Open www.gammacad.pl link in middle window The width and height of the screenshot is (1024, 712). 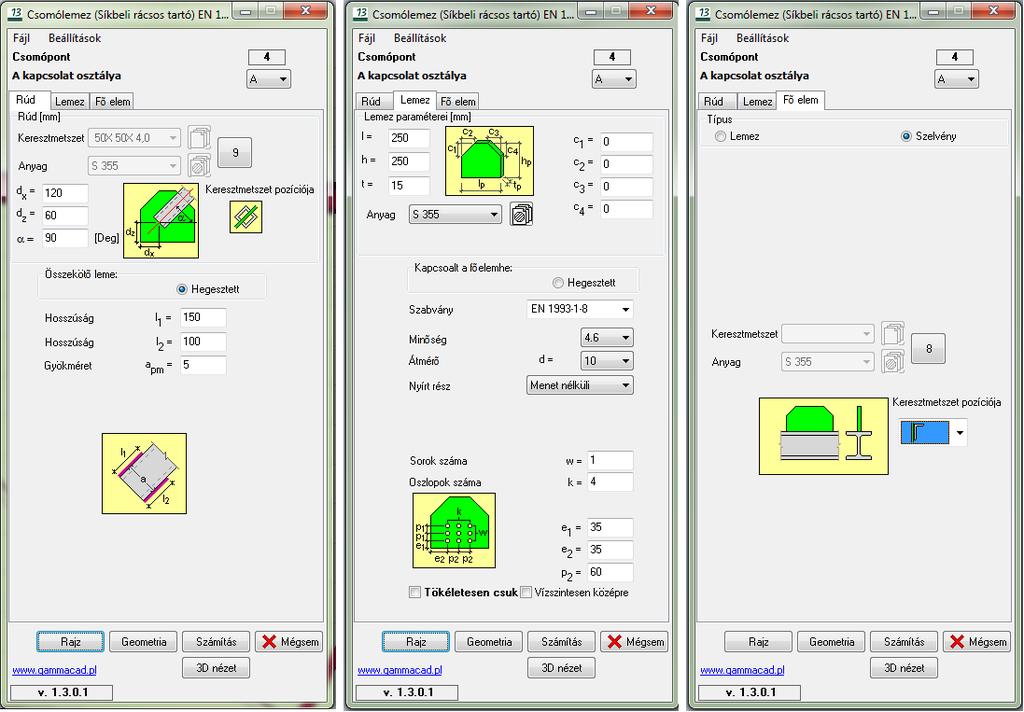pos(400,670)
